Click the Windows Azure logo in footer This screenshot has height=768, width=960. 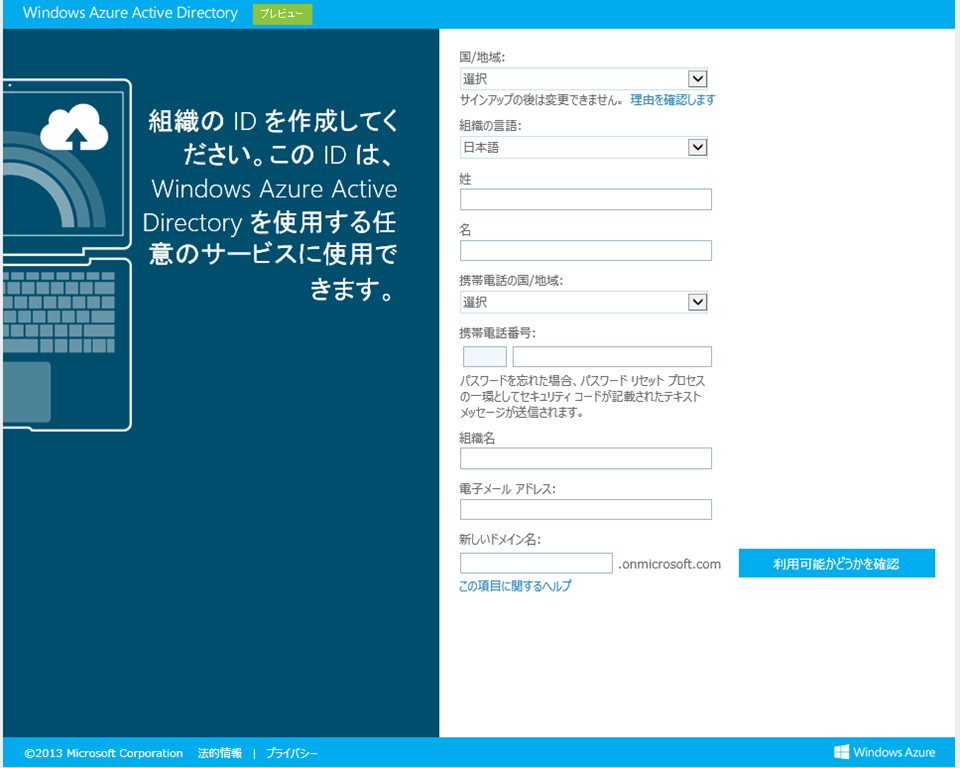885,752
